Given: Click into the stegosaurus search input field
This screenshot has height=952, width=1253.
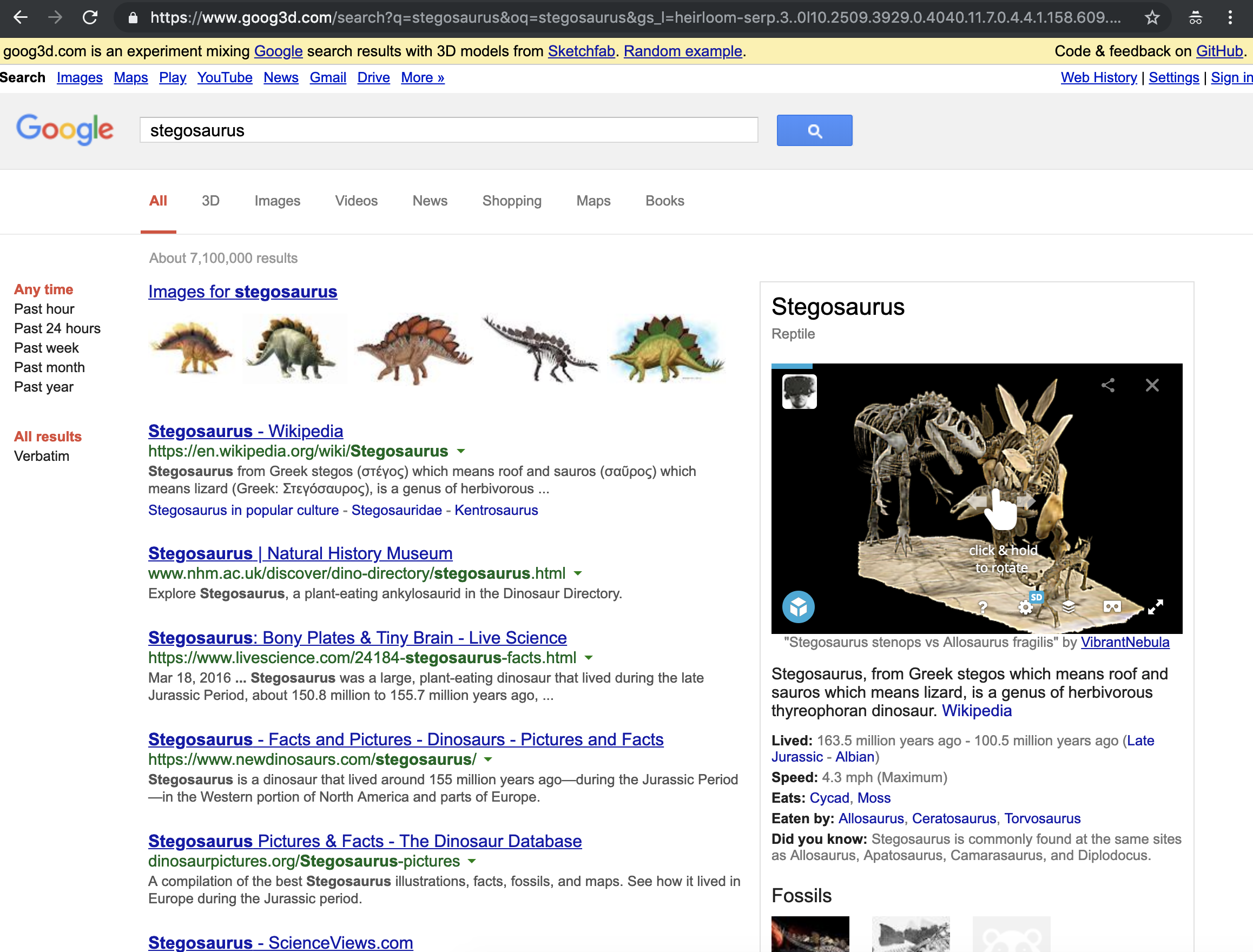Looking at the screenshot, I should 449,130.
